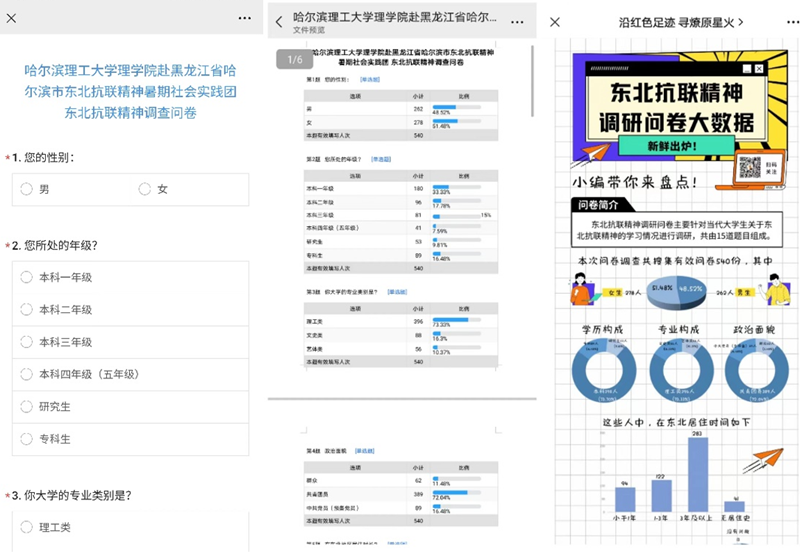Open the more options menu on questionnaire page
This screenshot has width=800, height=556.
coord(245,18)
